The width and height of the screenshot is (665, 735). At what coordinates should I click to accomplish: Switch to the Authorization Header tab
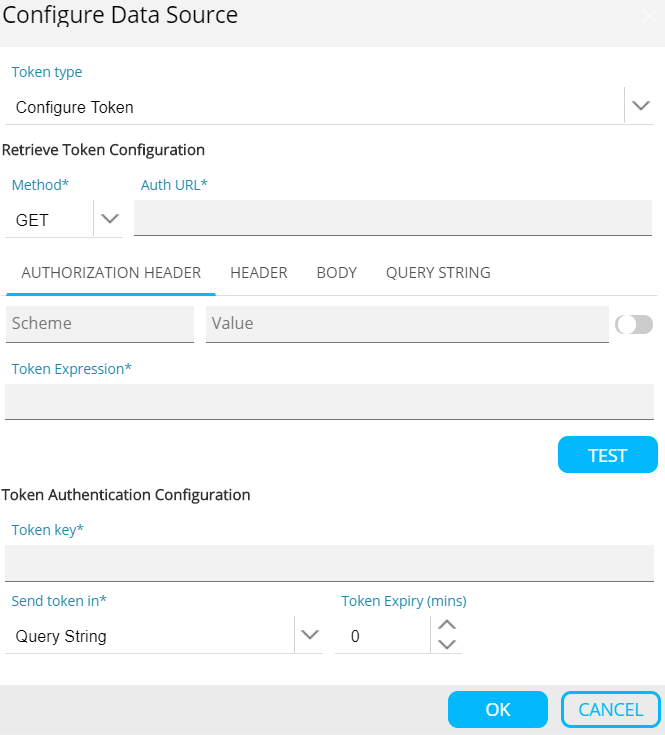111,273
